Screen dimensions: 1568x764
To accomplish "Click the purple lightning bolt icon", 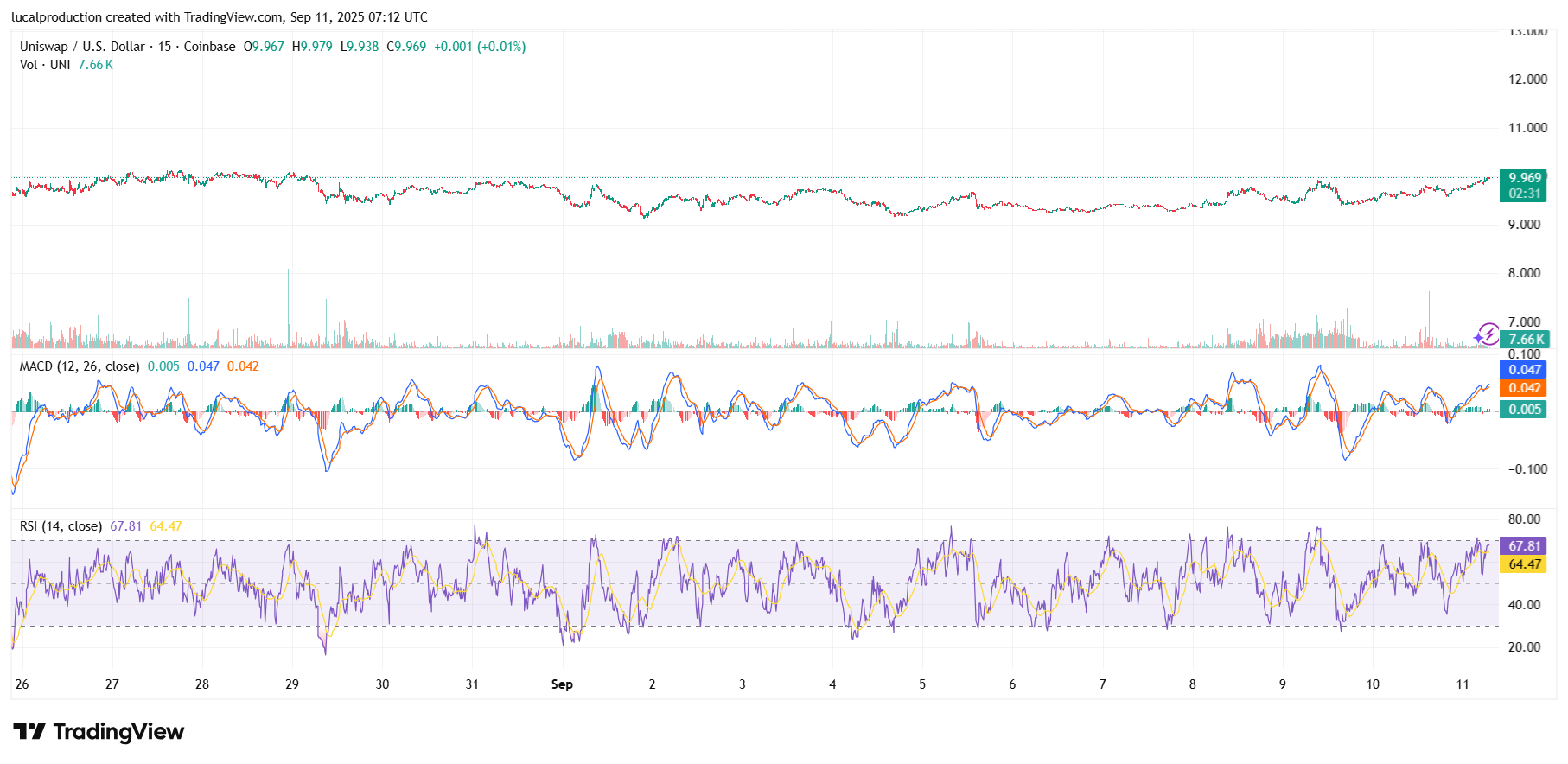I will [1487, 334].
